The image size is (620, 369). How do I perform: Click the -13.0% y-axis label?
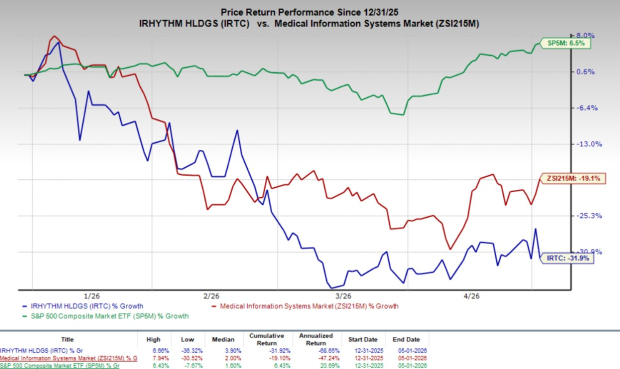tap(589, 144)
